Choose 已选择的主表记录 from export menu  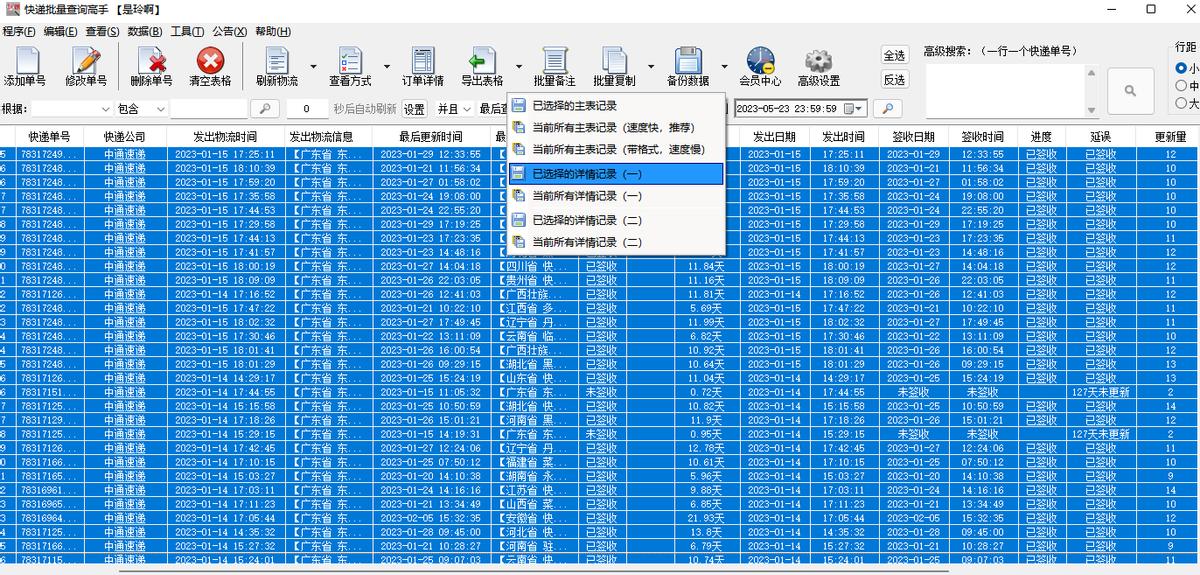click(615, 105)
